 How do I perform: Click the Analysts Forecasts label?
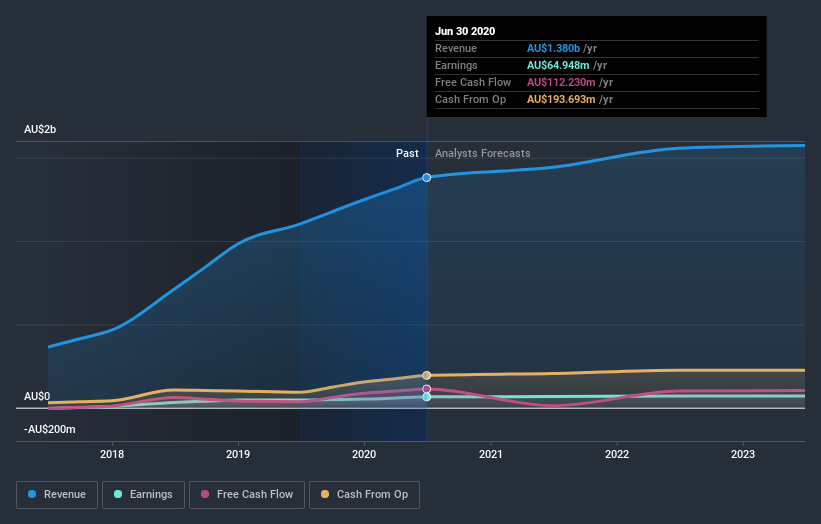coord(483,153)
